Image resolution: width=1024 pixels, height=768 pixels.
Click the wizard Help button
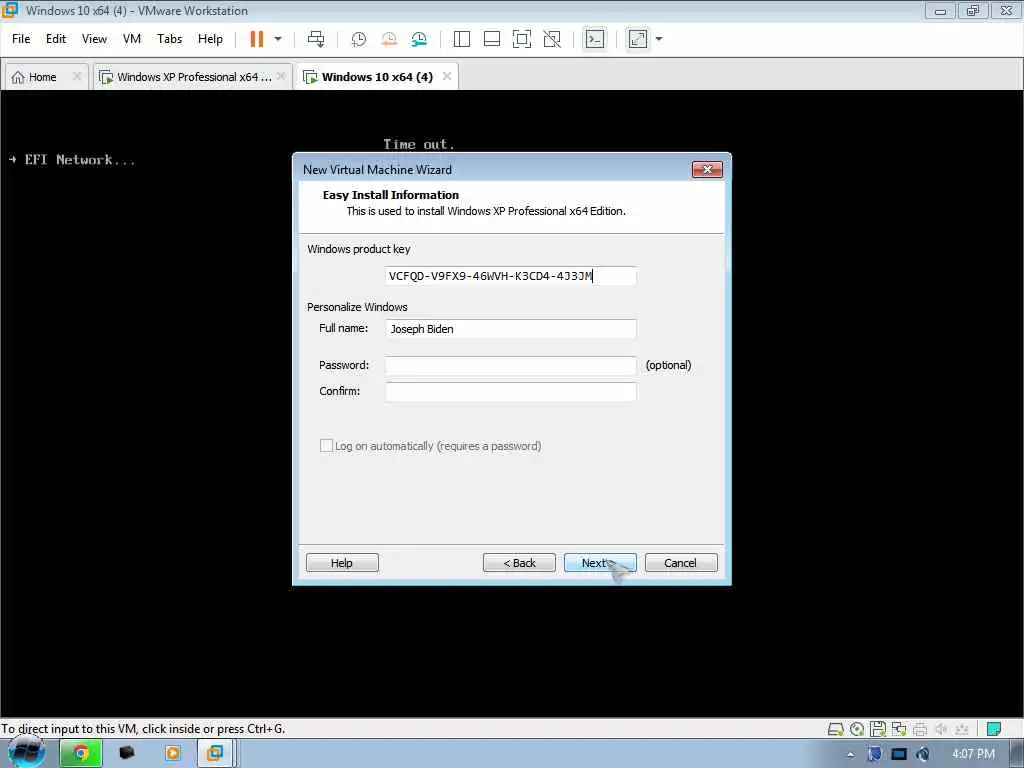click(342, 563)
